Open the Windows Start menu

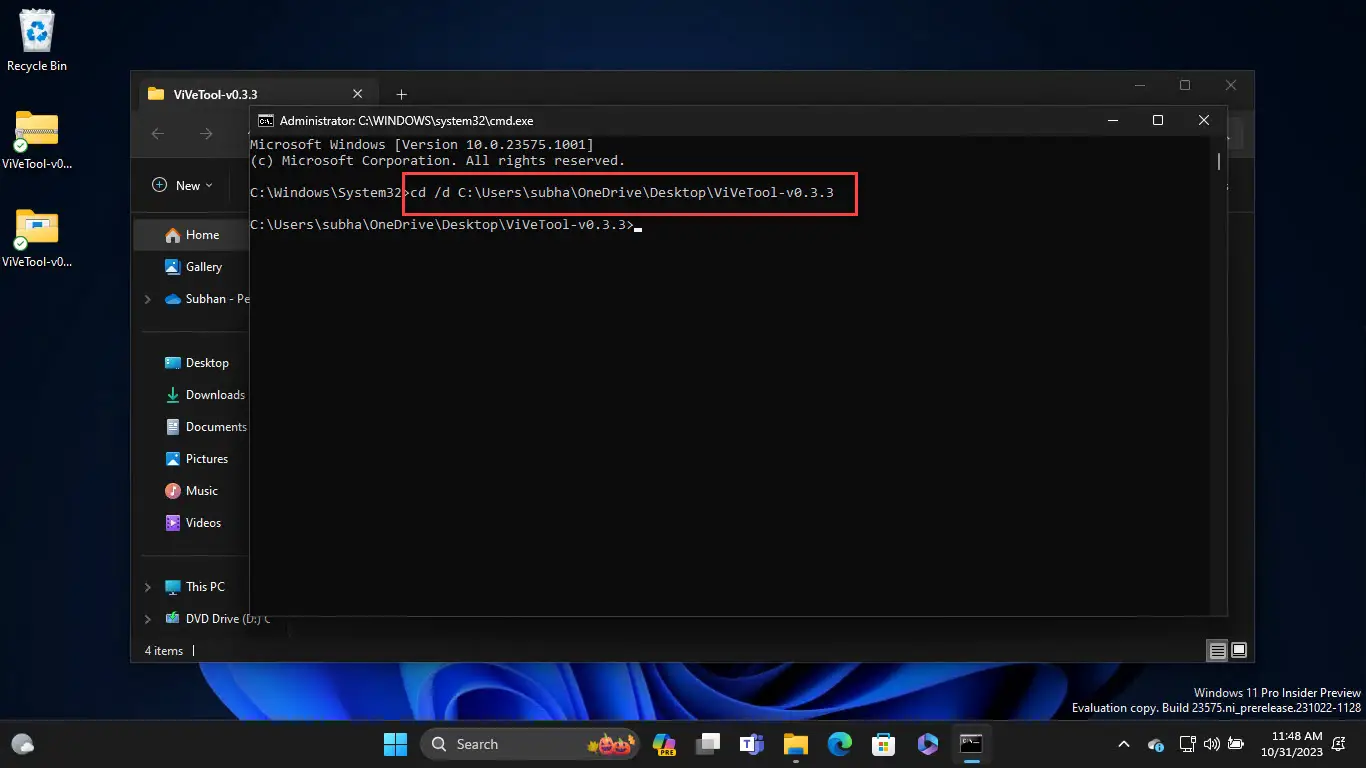395,744
